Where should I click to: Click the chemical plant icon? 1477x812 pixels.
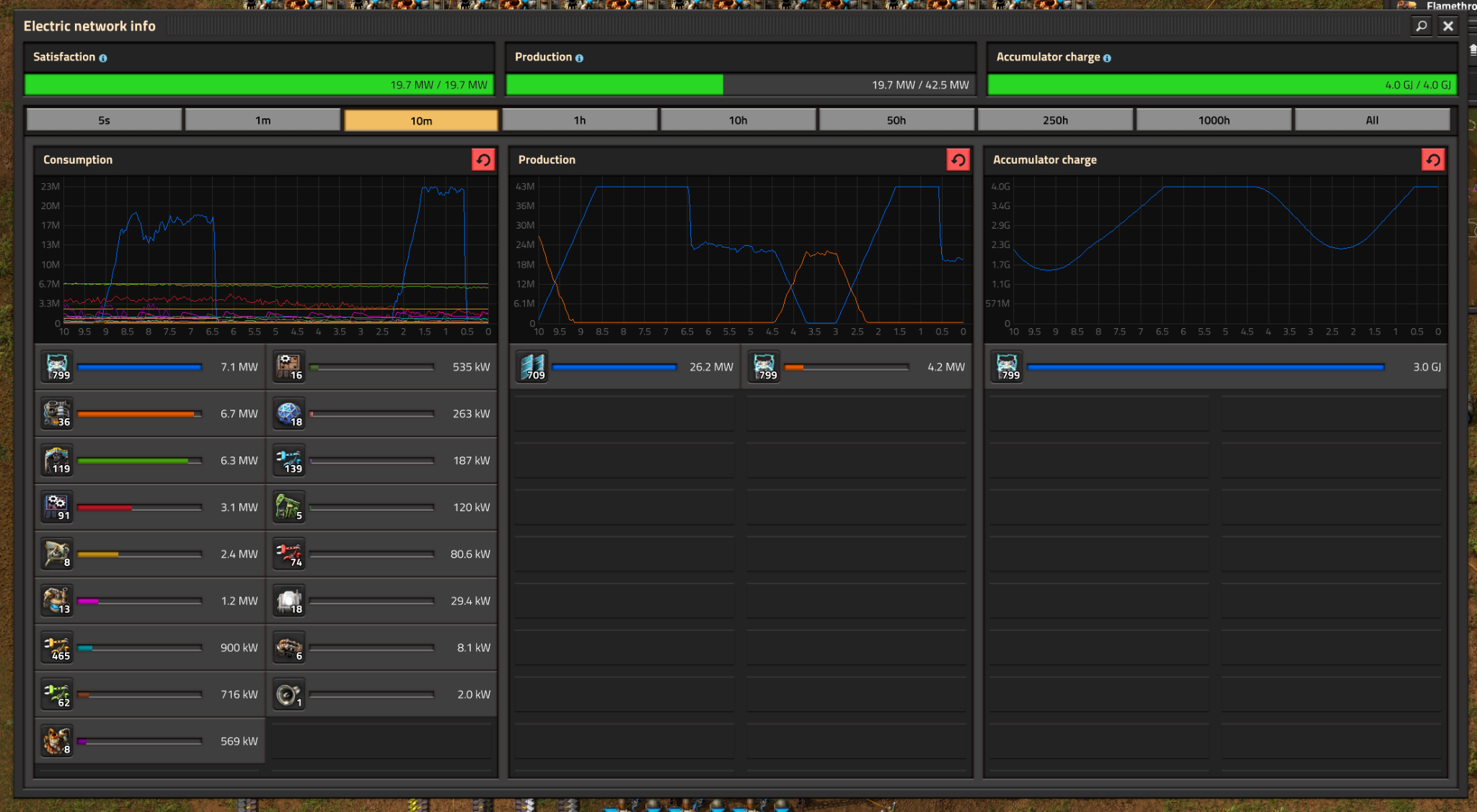pyautogui.click(x=57, y=601)
